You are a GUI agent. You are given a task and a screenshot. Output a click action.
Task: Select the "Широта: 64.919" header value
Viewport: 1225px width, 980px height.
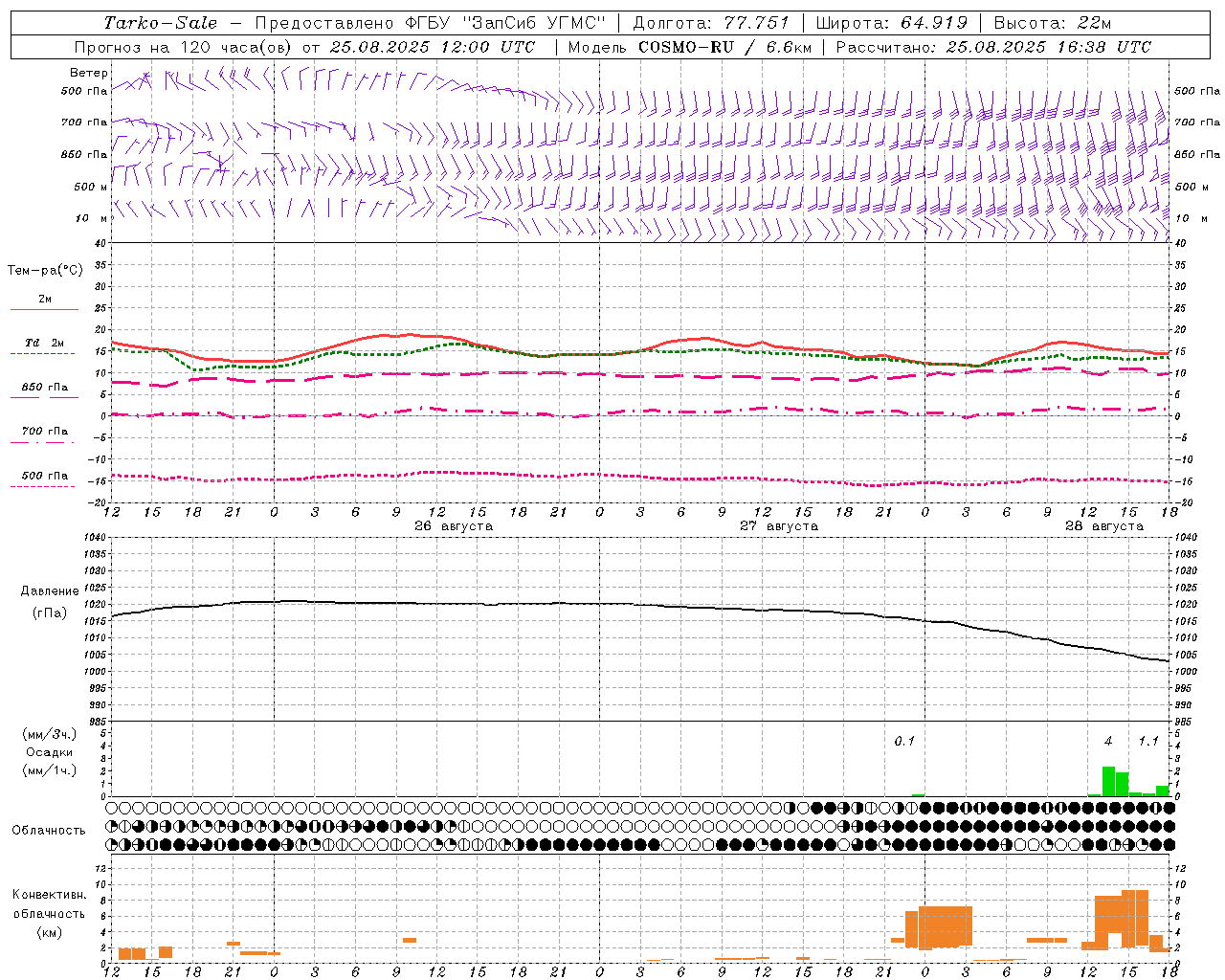(892, 23)
